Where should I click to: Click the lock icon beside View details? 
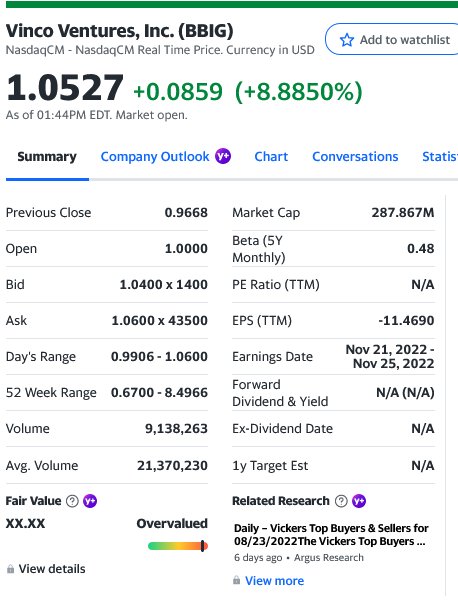(10, 569)
